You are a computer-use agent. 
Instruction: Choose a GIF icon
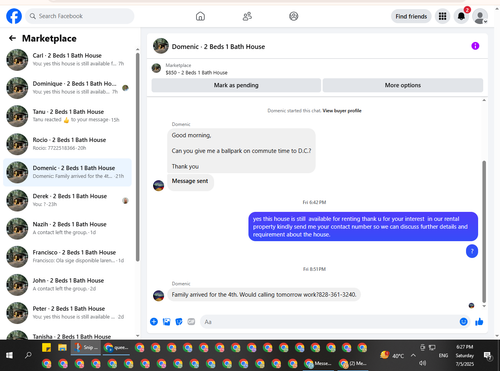[x=191, y=322]
